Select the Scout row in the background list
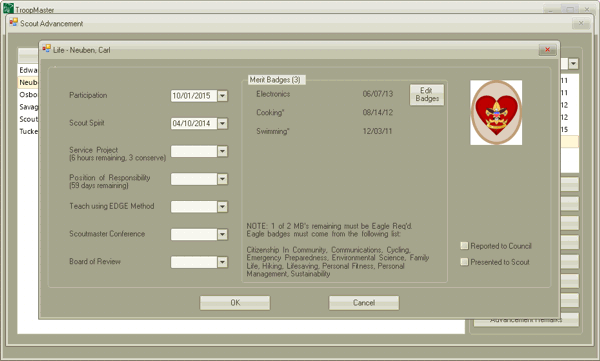This screenshot has height=361, width=600. coord(28,119)
